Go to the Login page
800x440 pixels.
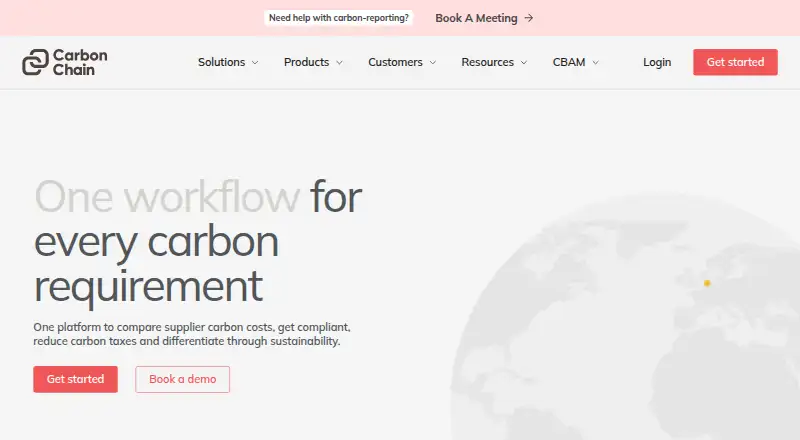tap(657, 62)
